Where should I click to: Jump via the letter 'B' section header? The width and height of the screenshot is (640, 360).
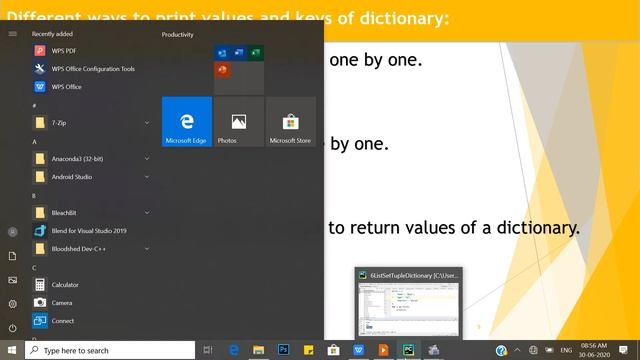click(x=34, y=196)
